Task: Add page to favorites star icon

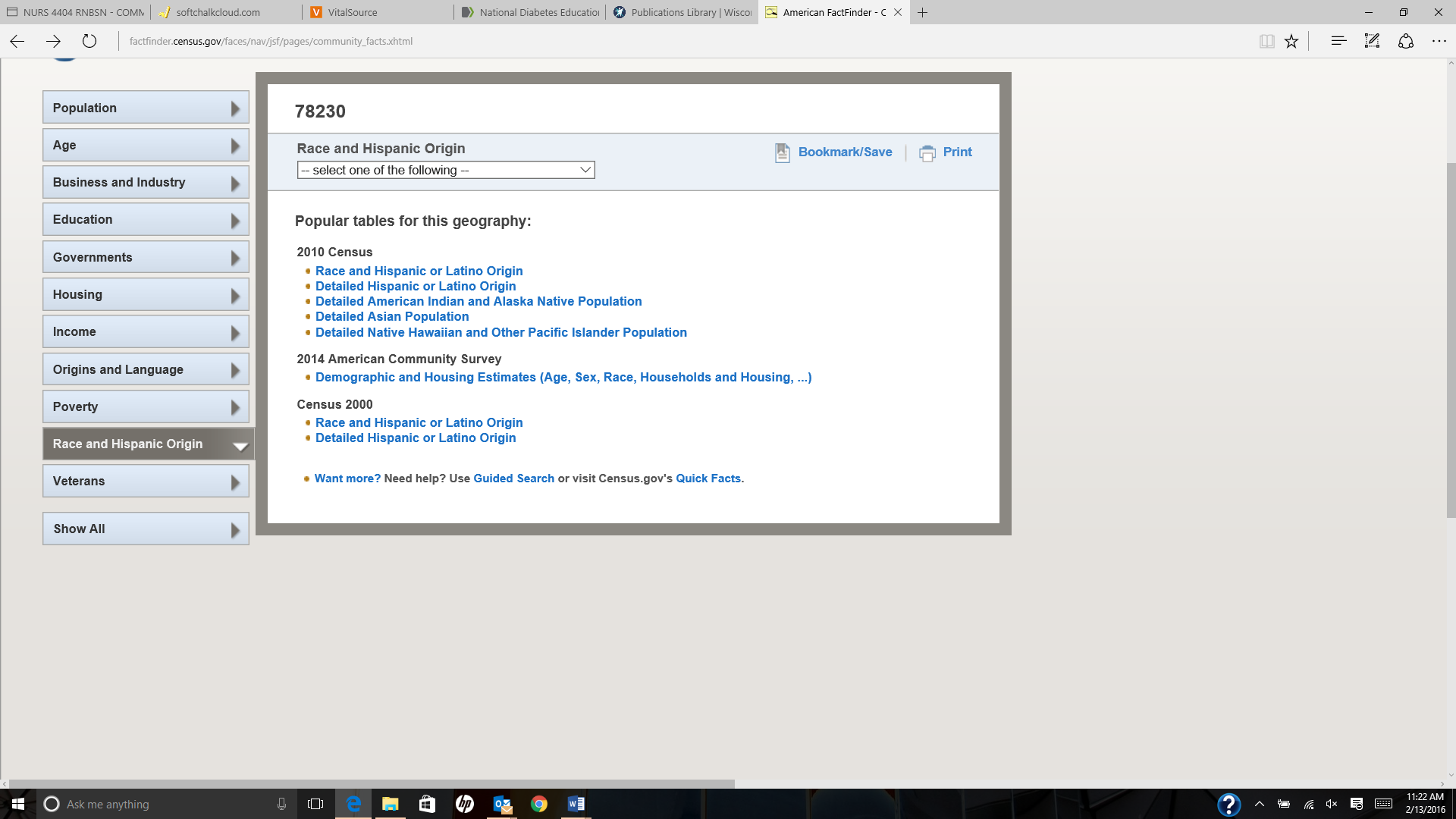Action: pos(1291,41)
